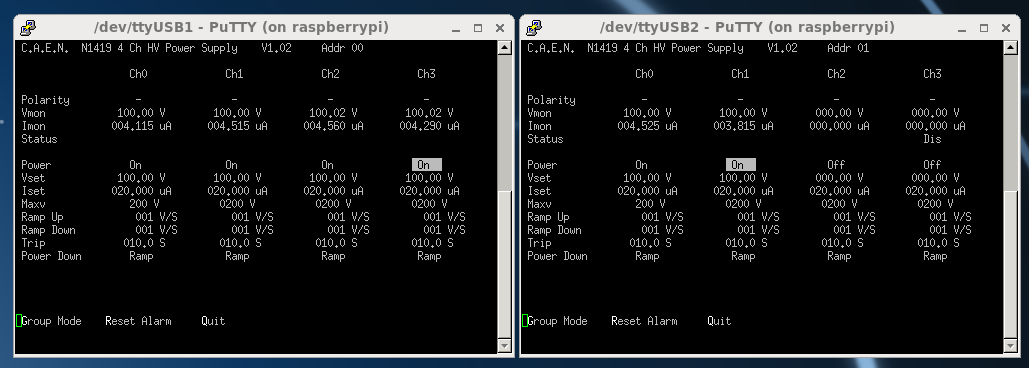Click Ch3 Iset 020.000 uA in ttyUSB2
The height and width of the screenshot is (368, 1029).
tap(935, 191)
